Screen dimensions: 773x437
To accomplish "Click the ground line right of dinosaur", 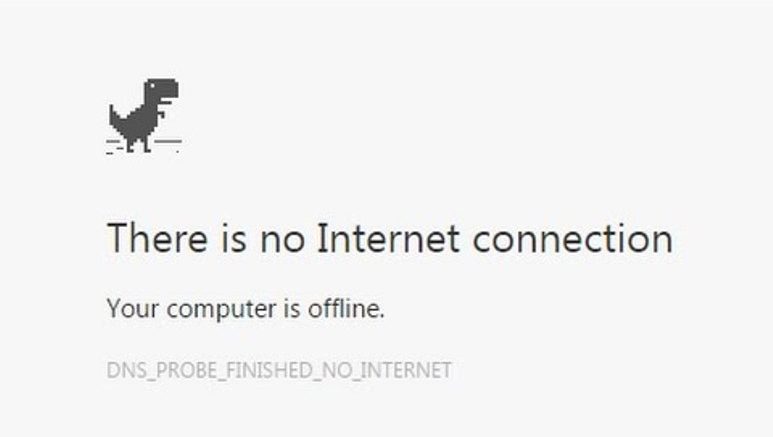I will click(168, 142).
